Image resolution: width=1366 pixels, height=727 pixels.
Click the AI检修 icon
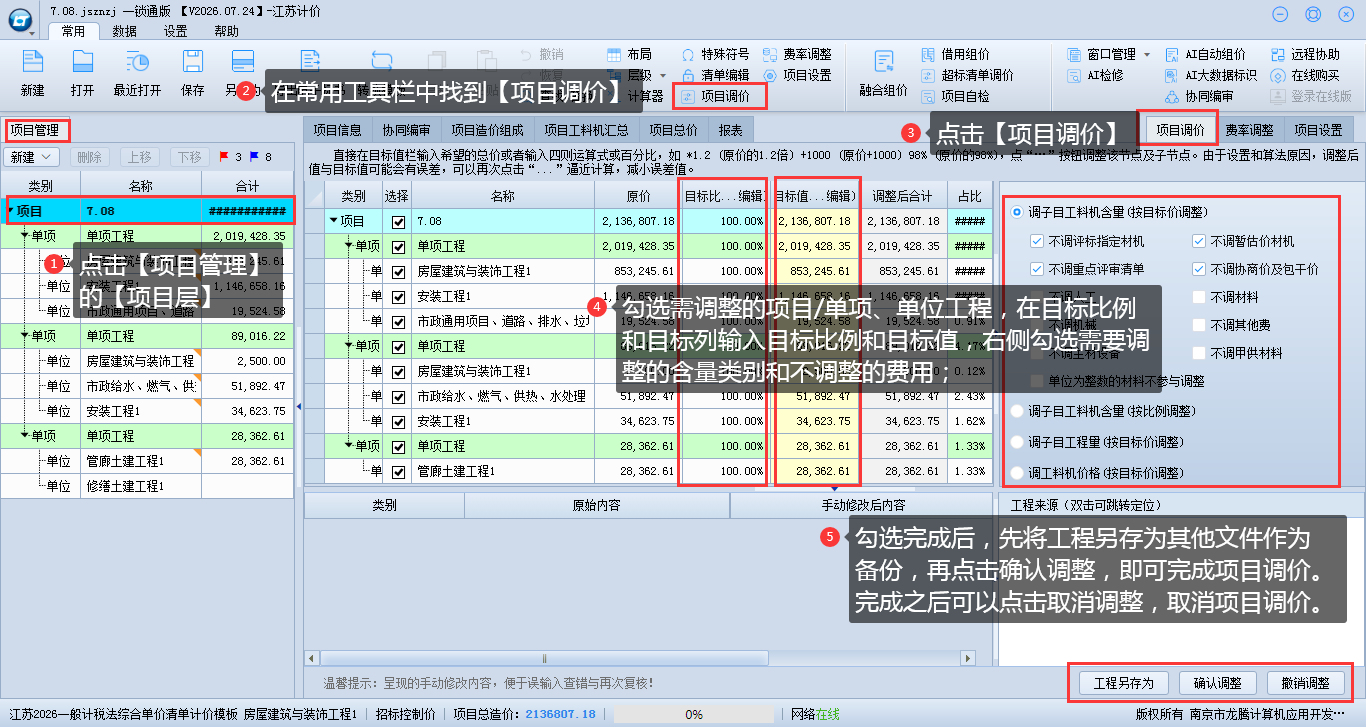tap(1074, 75)
